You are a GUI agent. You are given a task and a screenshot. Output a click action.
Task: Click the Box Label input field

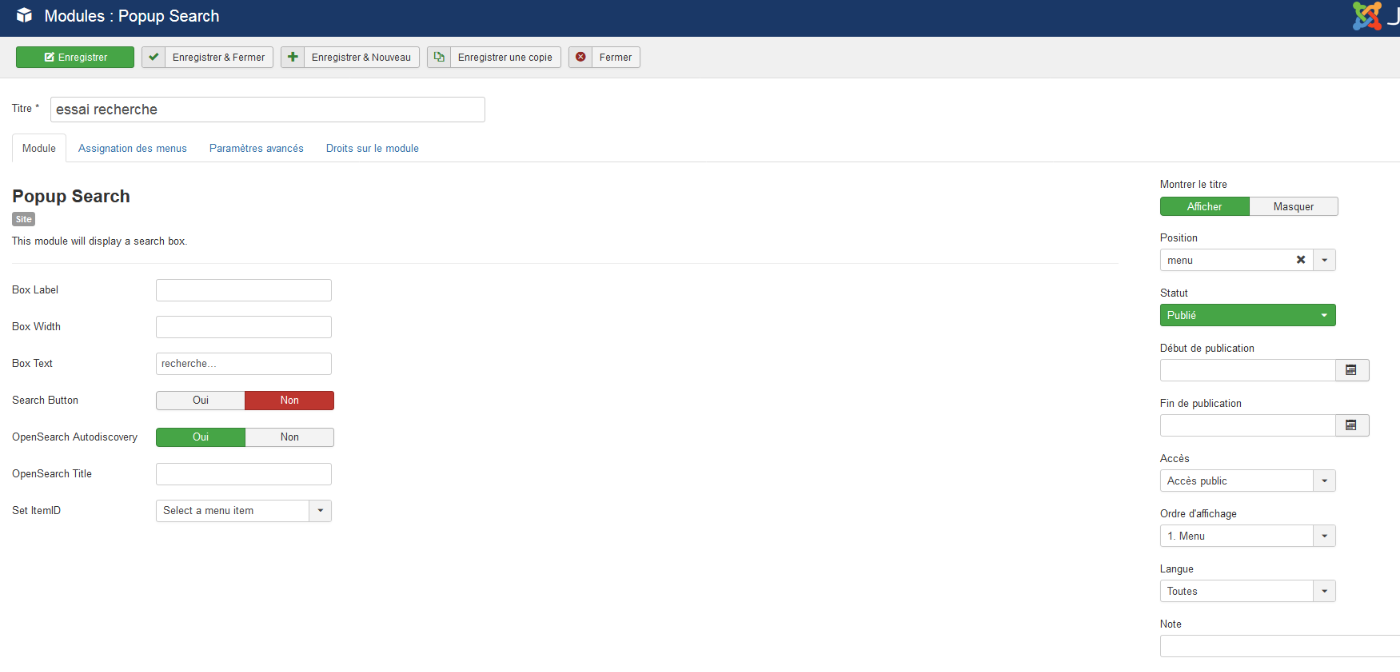[x=243, y=290]
